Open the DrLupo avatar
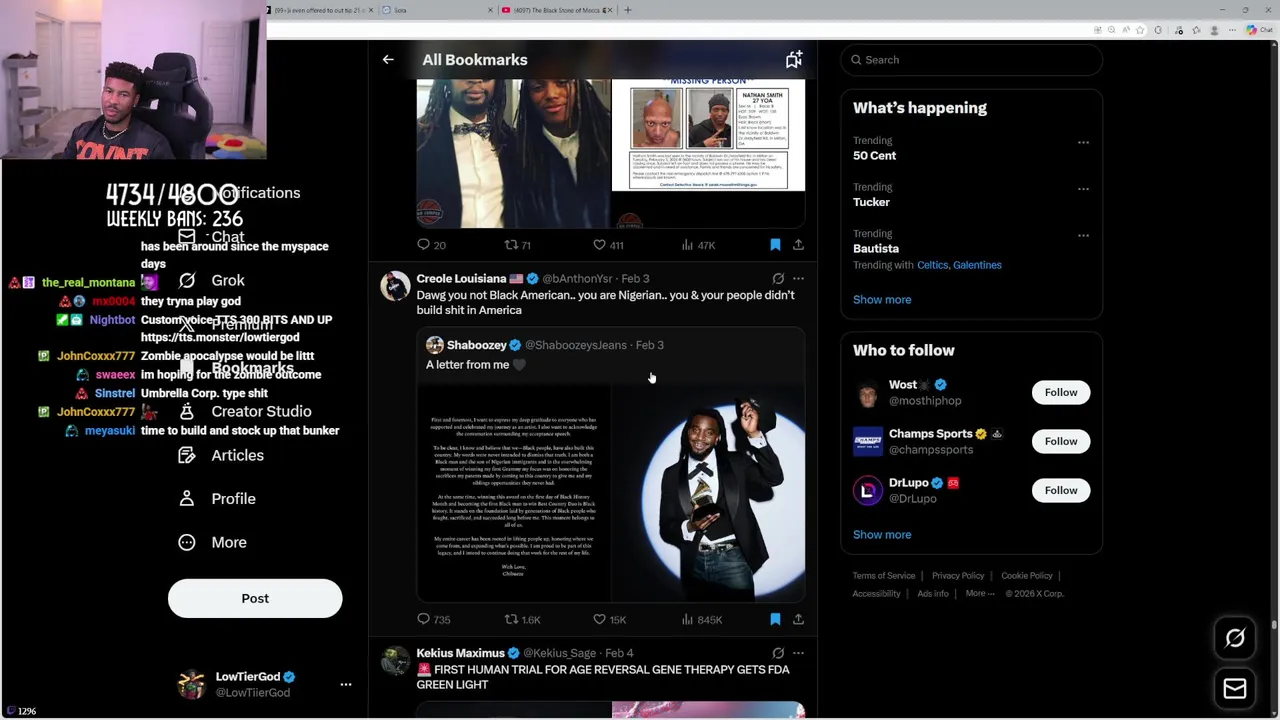The width and height of the screenshot is (1280, 720). coord(868,490)
